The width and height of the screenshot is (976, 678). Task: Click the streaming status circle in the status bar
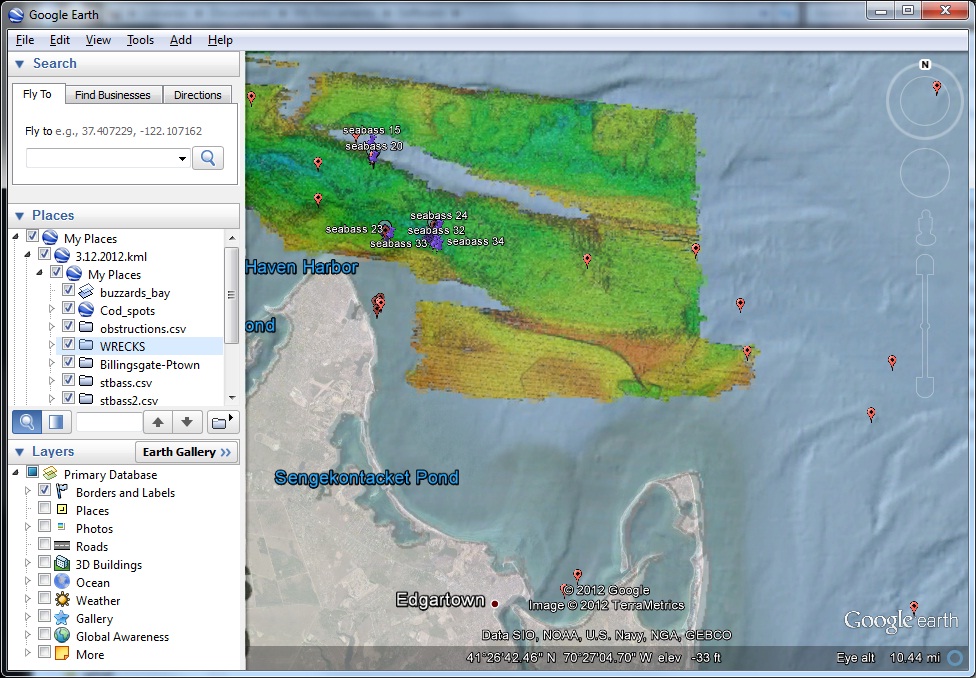(x=955, y=657)
